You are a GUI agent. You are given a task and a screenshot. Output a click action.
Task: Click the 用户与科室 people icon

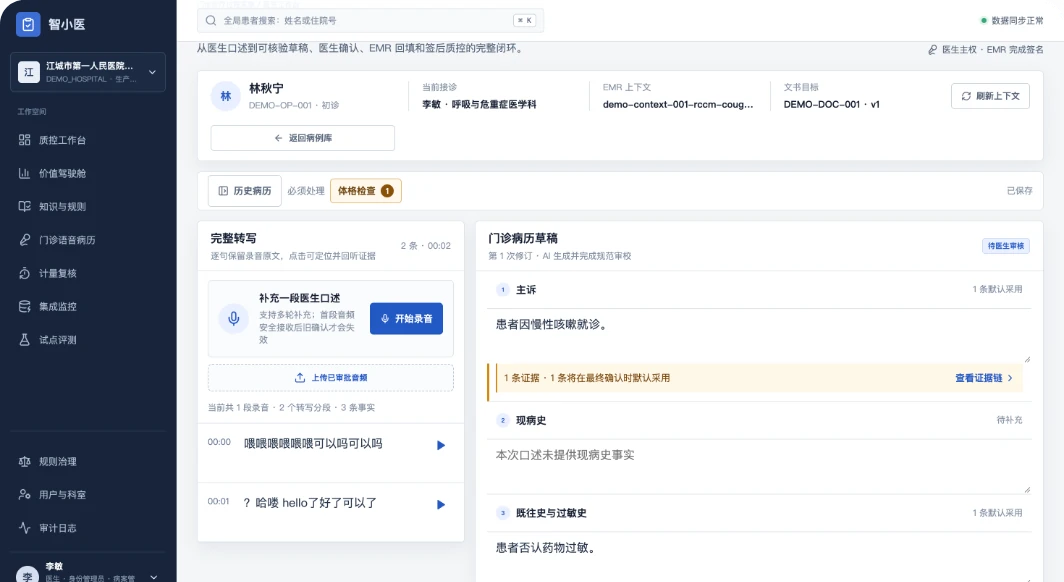pyautogui.click(x=24, y=494)
